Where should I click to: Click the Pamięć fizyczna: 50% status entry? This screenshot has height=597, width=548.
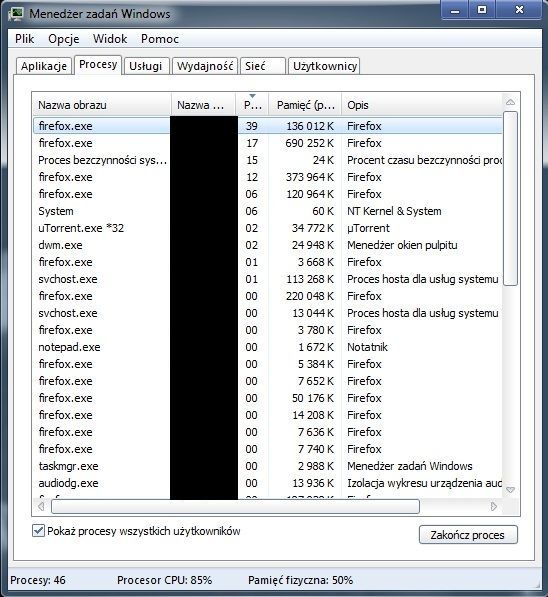click(x=300, y=580)
